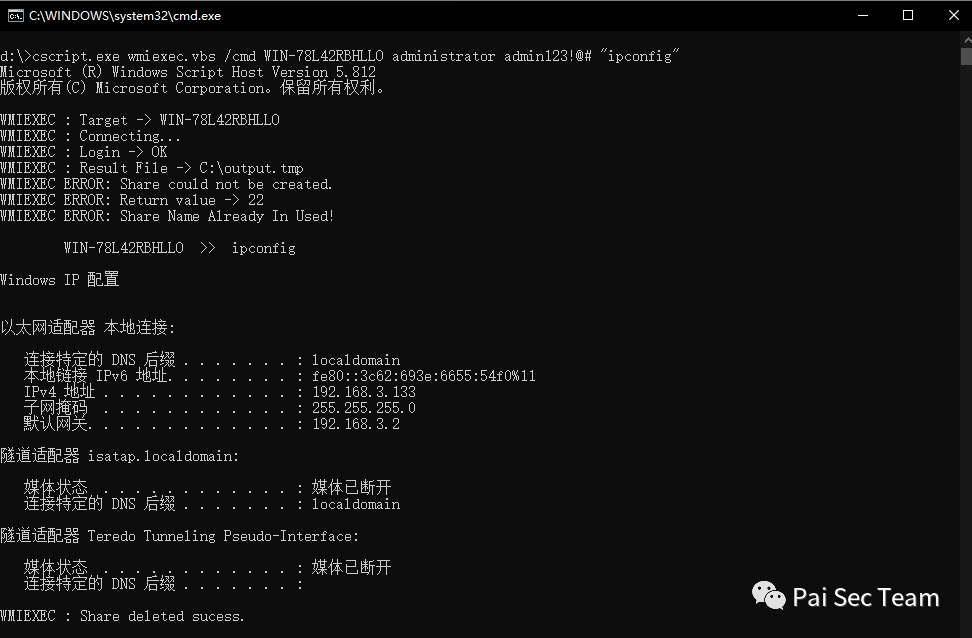The height and width of the screenshot is (638, 972).
Task: Click the '以太网适配器 本地连接:' heading
Action: [88, 327]
